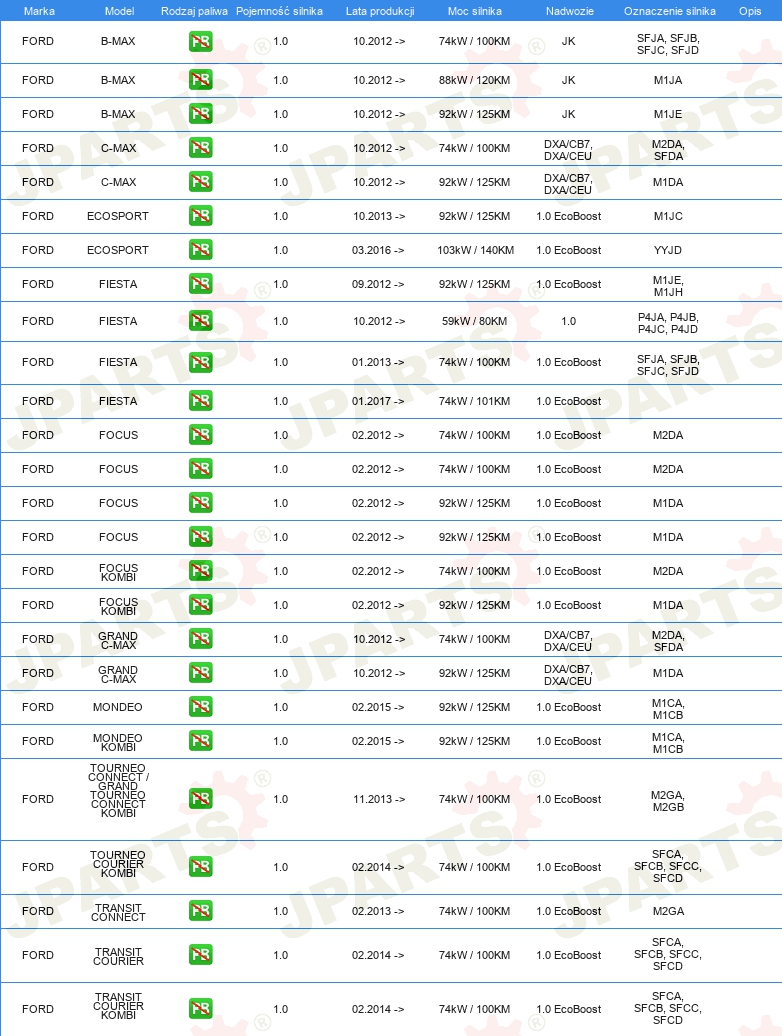Click engine code YYJD
The image size is (782, 1036).
tap(668, 250)
